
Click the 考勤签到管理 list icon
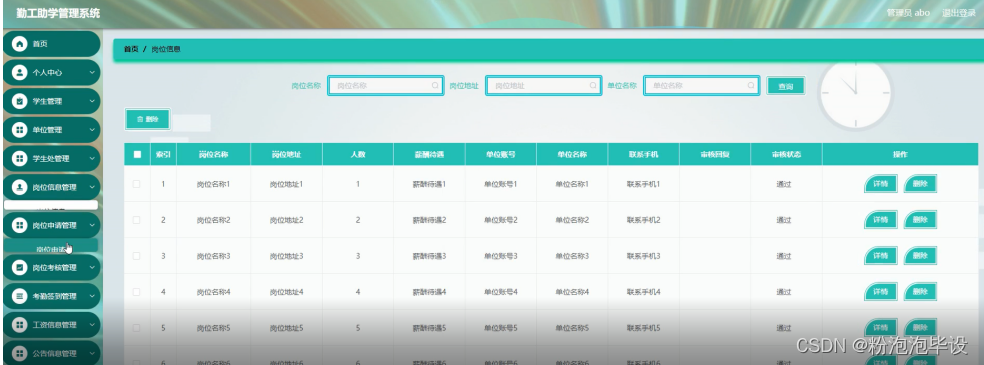click(x=20, y=296)
